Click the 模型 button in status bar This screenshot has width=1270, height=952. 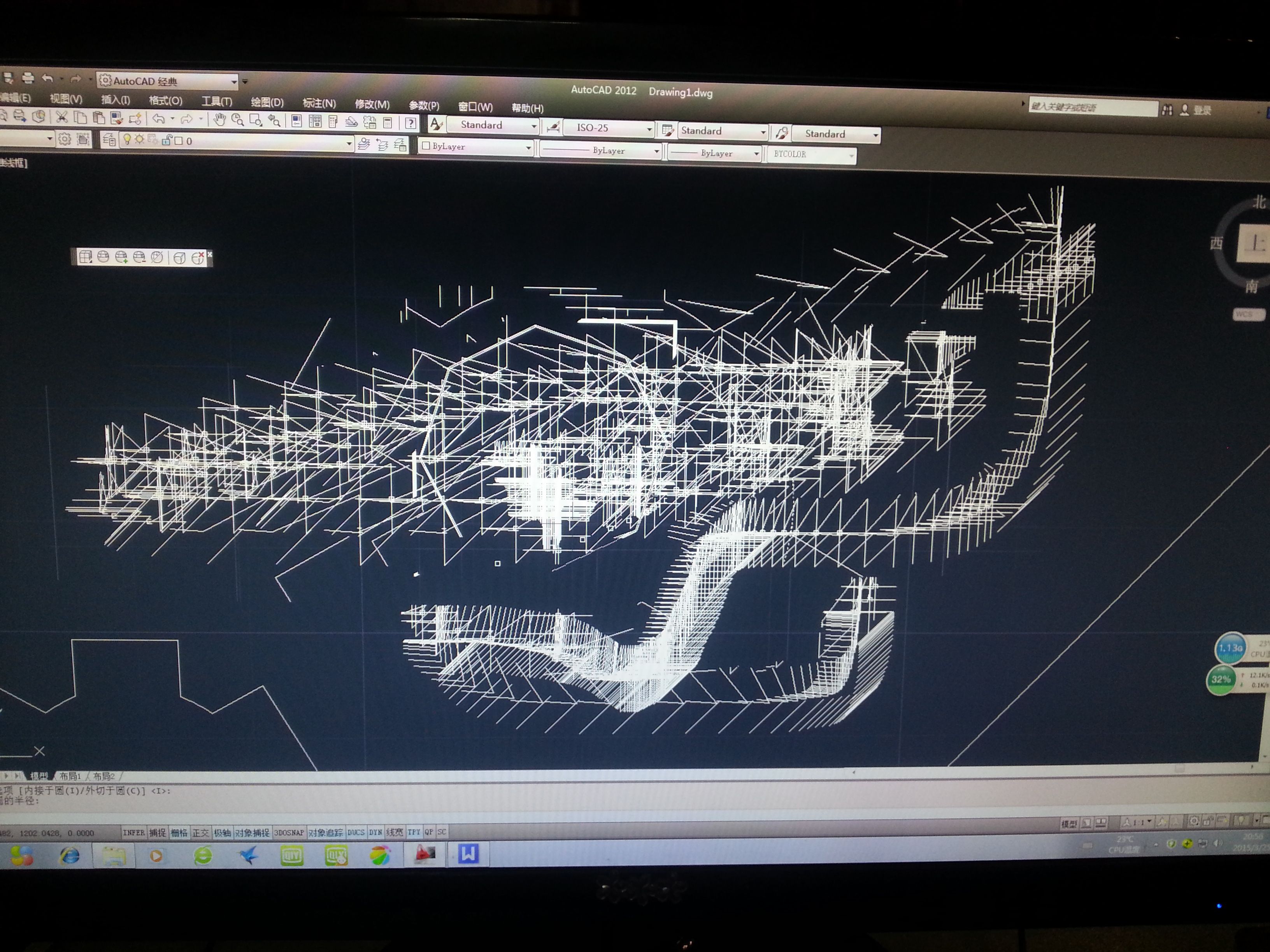1068,823
